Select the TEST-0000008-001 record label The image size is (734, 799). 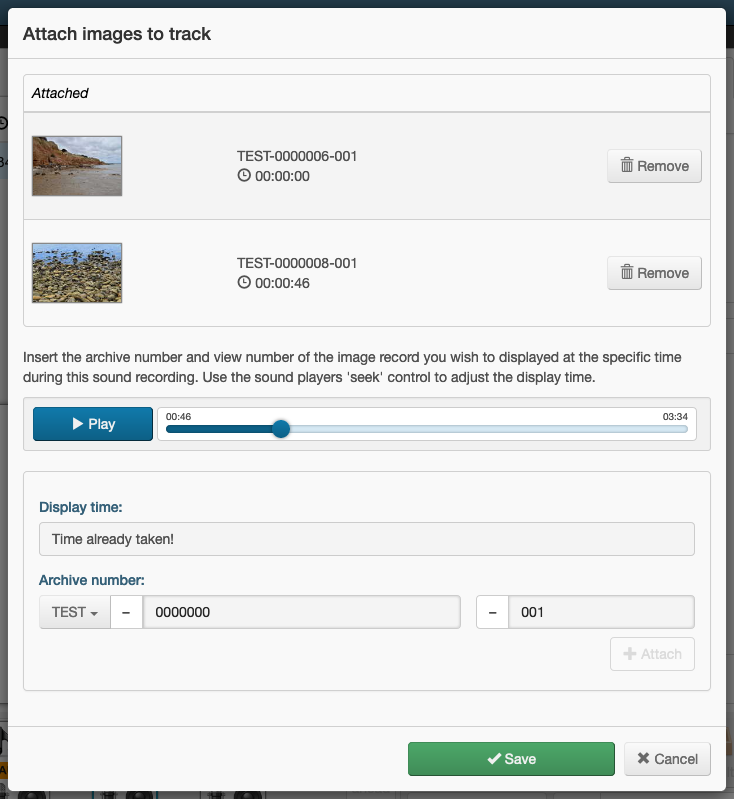click(x=297, y=263)
